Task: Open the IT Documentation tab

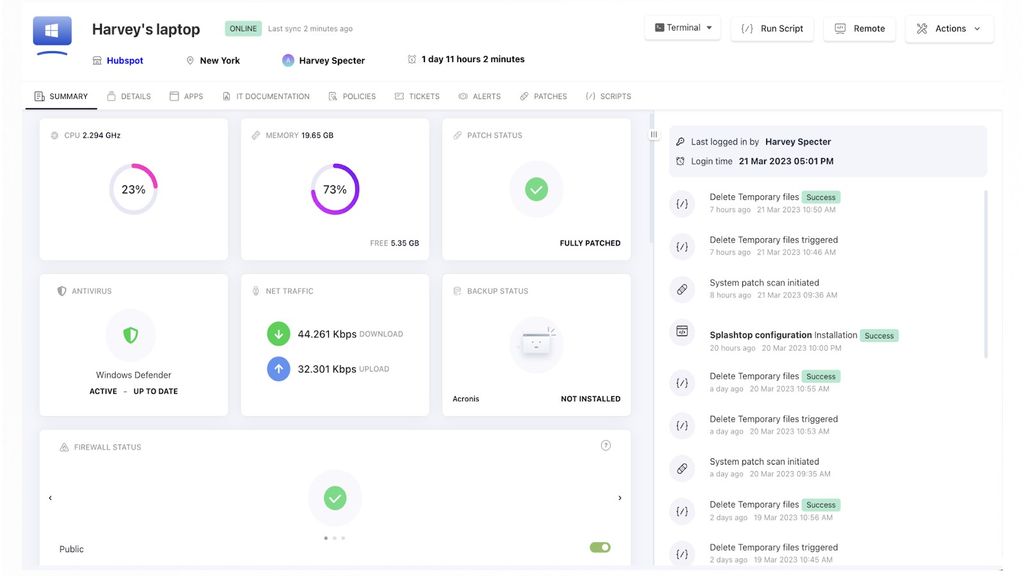Action: point(266,97)
